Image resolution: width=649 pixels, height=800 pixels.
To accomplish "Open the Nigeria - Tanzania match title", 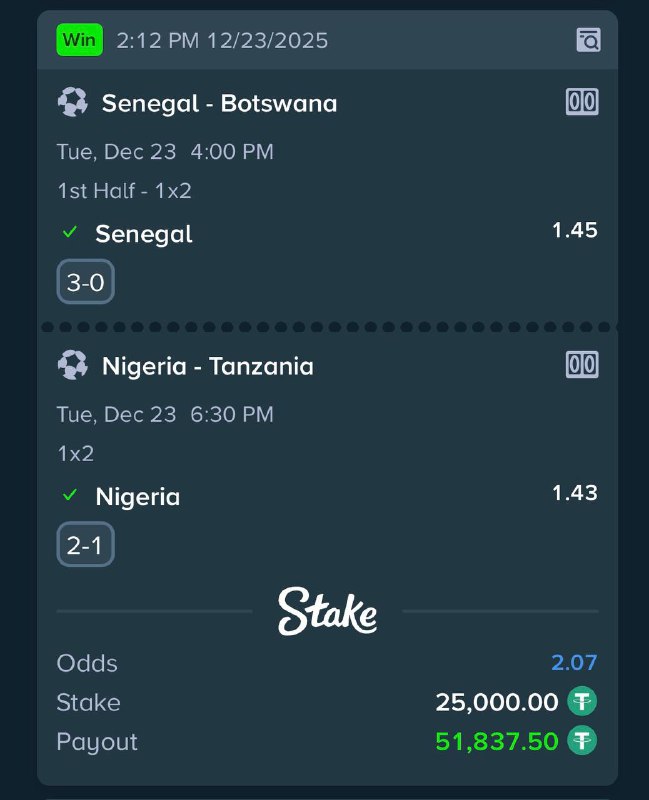I will pyautogui.click(x=207, y=366).
